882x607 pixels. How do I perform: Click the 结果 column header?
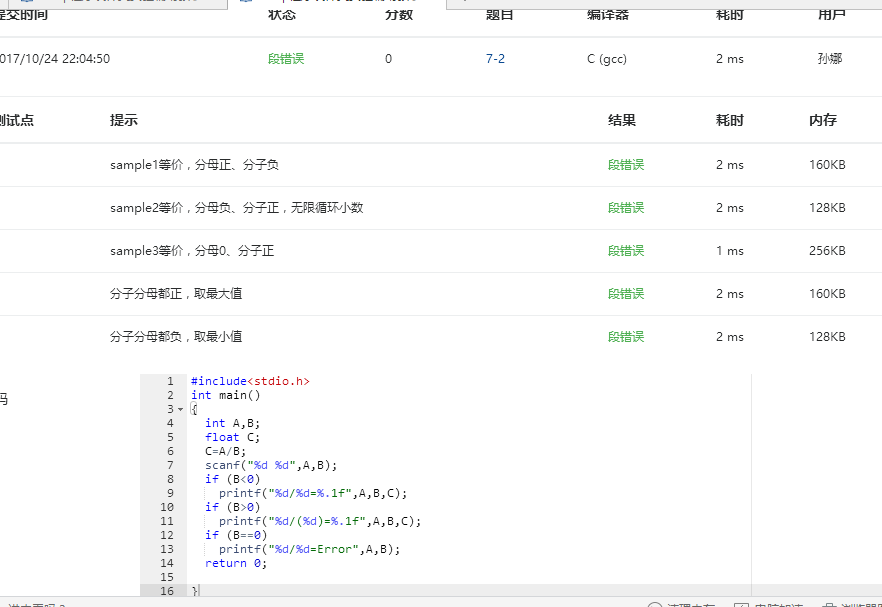click(622, 120)
